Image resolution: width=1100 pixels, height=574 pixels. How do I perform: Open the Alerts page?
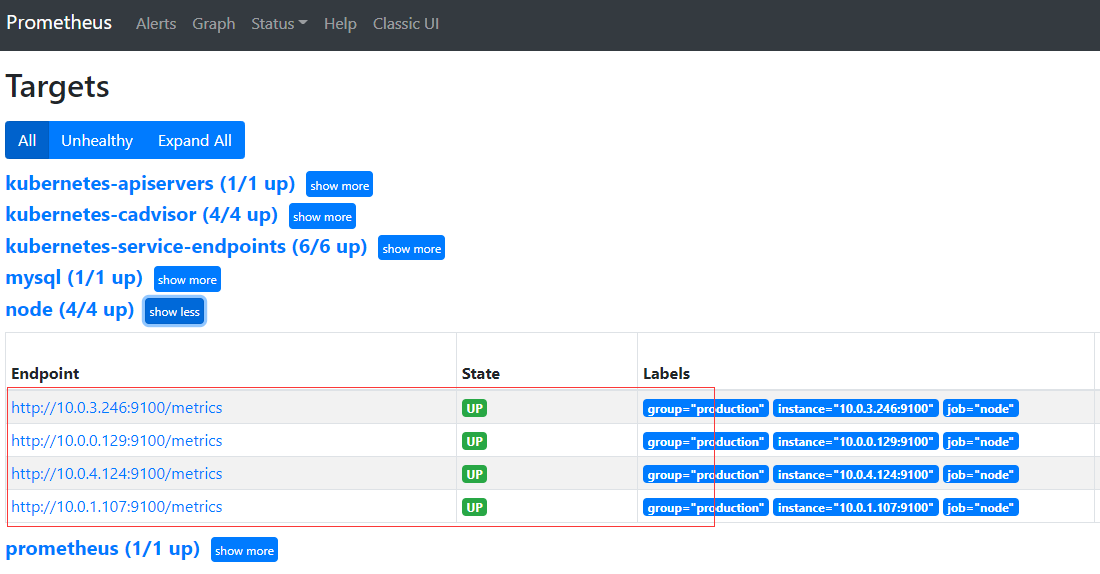[x=156, y=24]
